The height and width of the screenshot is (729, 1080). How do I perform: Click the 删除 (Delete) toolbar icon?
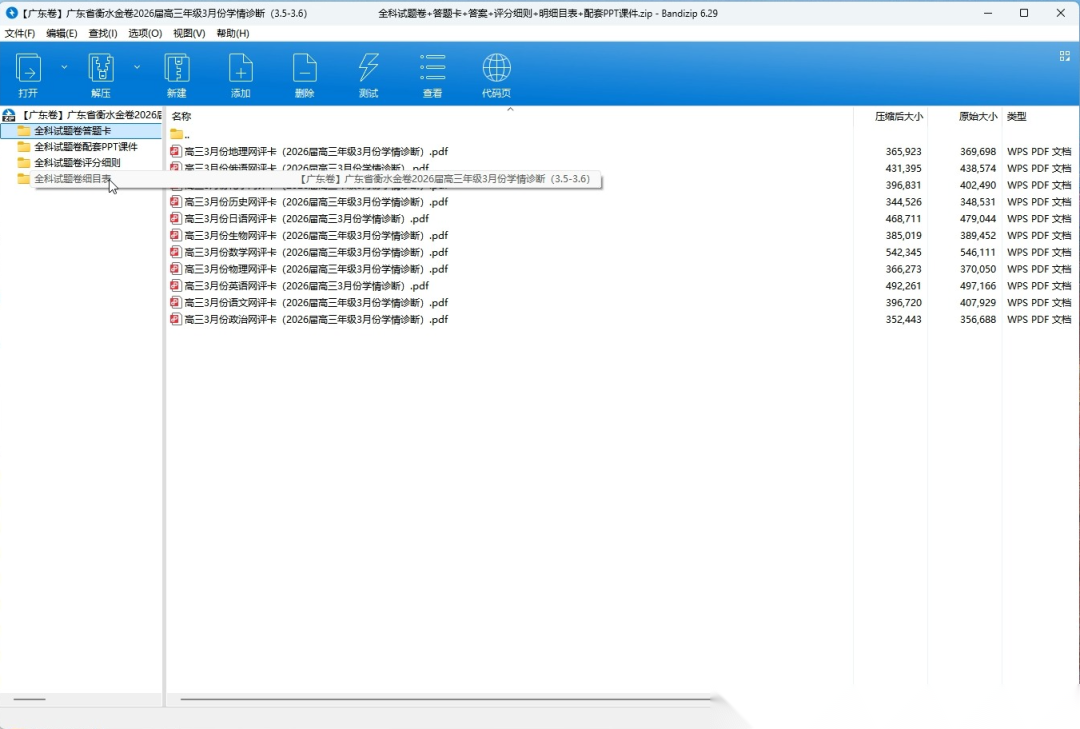pos(305,69)
